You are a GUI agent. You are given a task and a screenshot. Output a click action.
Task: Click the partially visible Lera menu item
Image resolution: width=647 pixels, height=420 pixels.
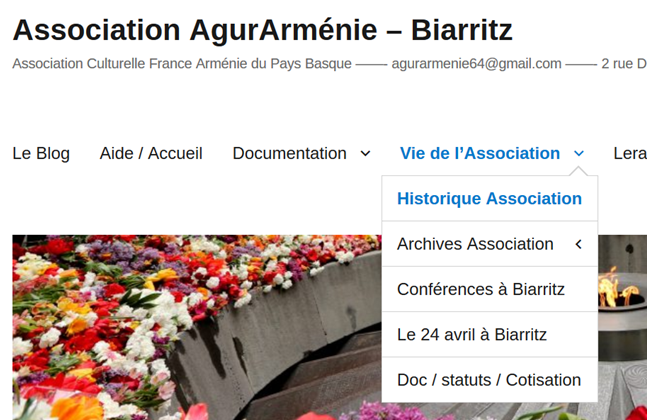click(629, 153)
